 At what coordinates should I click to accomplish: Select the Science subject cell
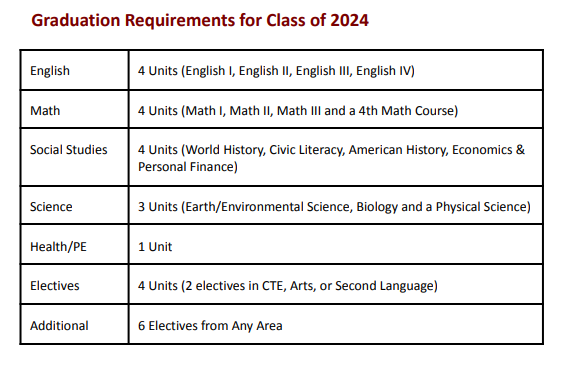point(75,206)
